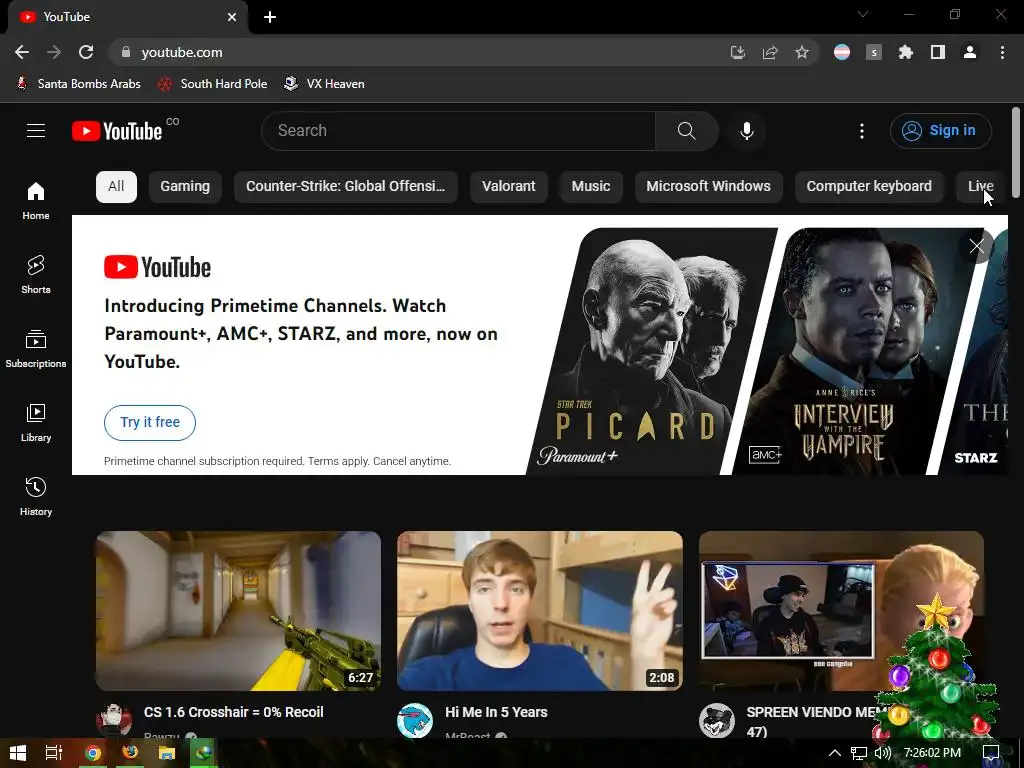The height and width of the screenshot is (768, 1024).
Task: Click the Try it free button
Action: pyautogui.click(x=150, y=423)
